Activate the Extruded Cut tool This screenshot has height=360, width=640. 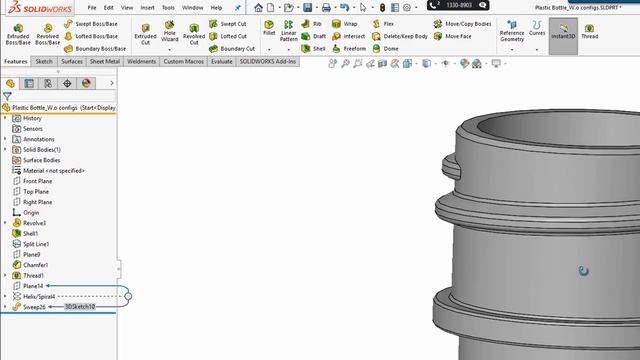pyautogui.click(x=145, y=34)
